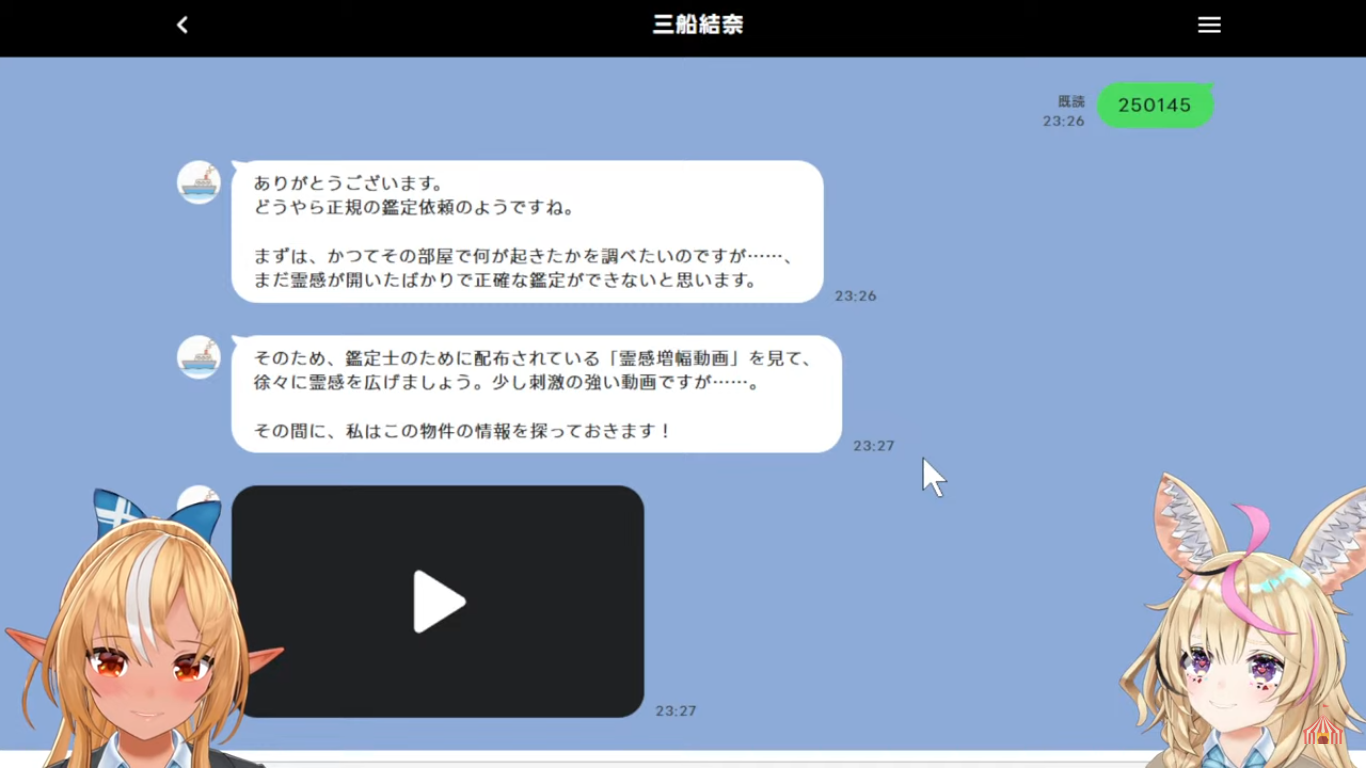Image resolution: width=1366 pixels, height=768 pixels.
Task: Click the line その間に、私はこの物件の情報を探っておきます
Action: coord(461,431)
